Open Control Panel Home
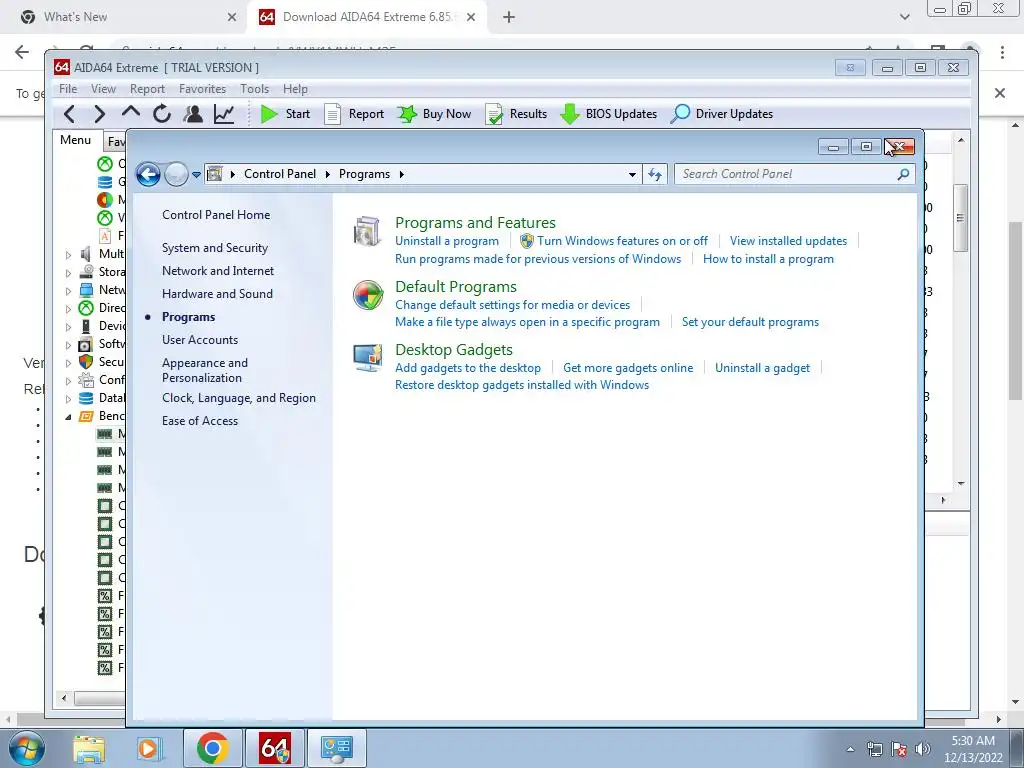The width and height of the screenshot is (1024, 768). tap(216, 215)
